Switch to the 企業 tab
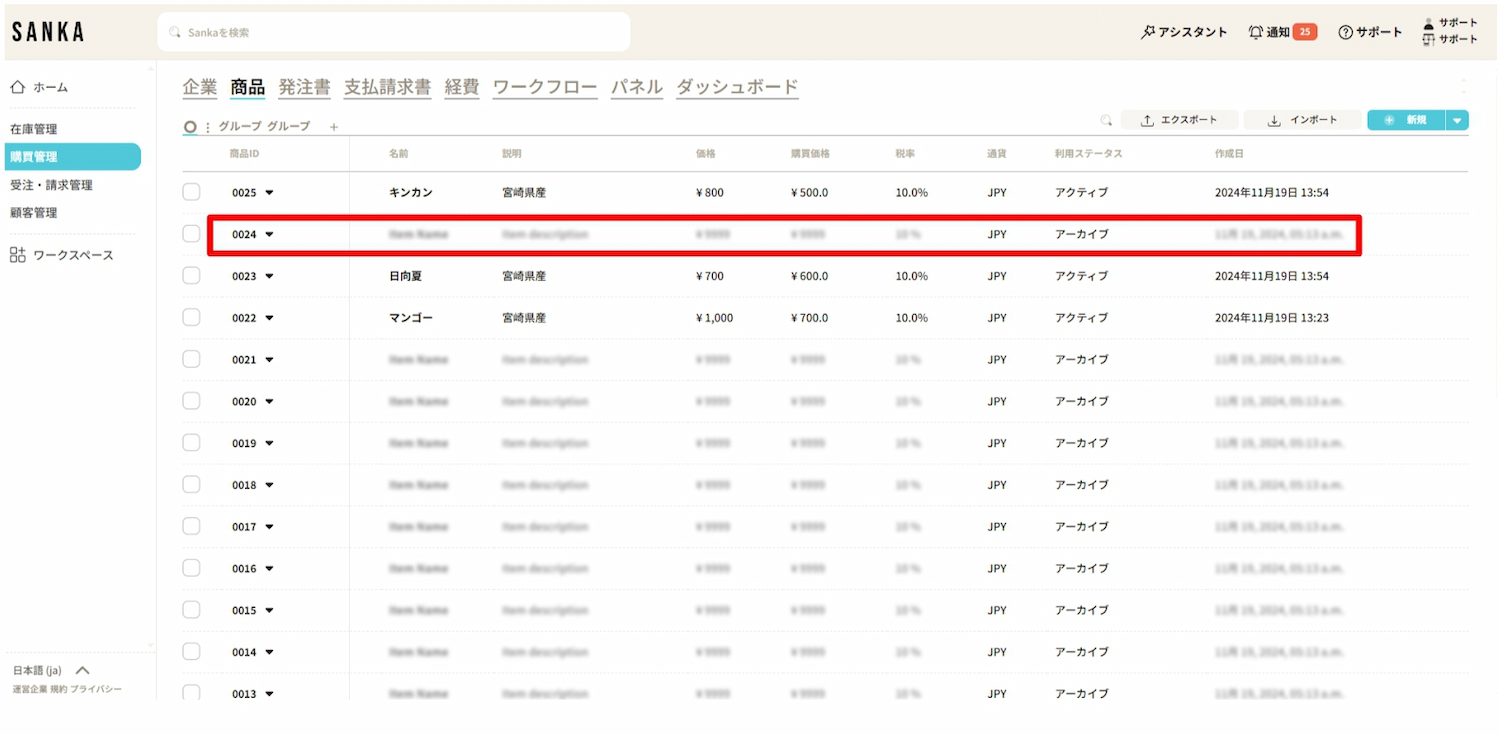This screenshot has height=734, width=1500. (200, 87)
